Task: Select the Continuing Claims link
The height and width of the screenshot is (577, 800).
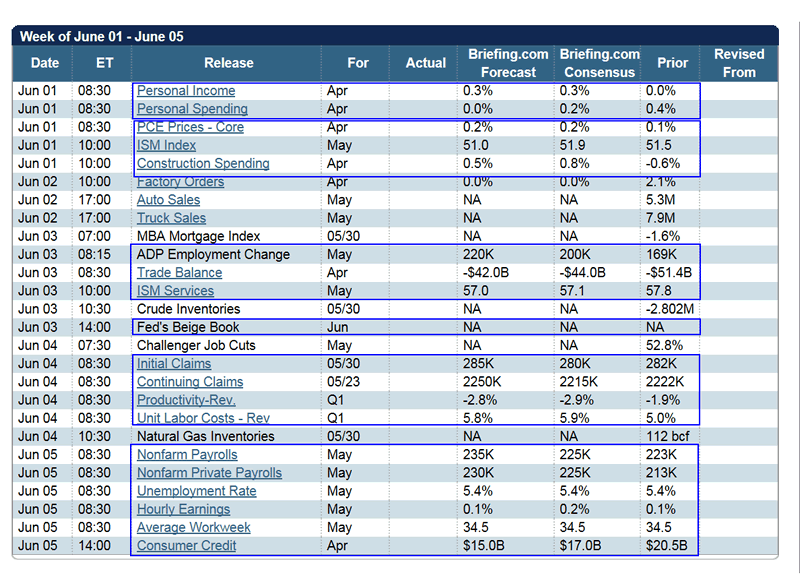Action: tap(190, 382)
